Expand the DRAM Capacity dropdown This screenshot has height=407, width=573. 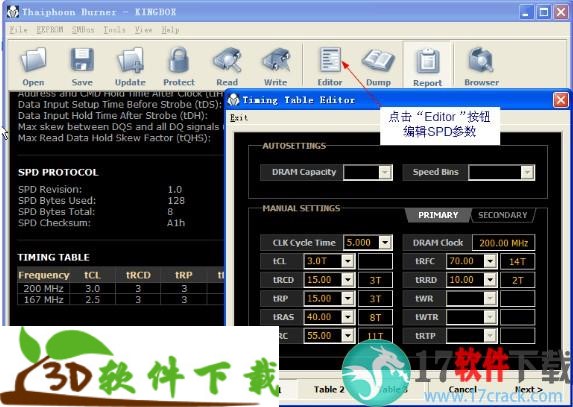coord(385,172)
